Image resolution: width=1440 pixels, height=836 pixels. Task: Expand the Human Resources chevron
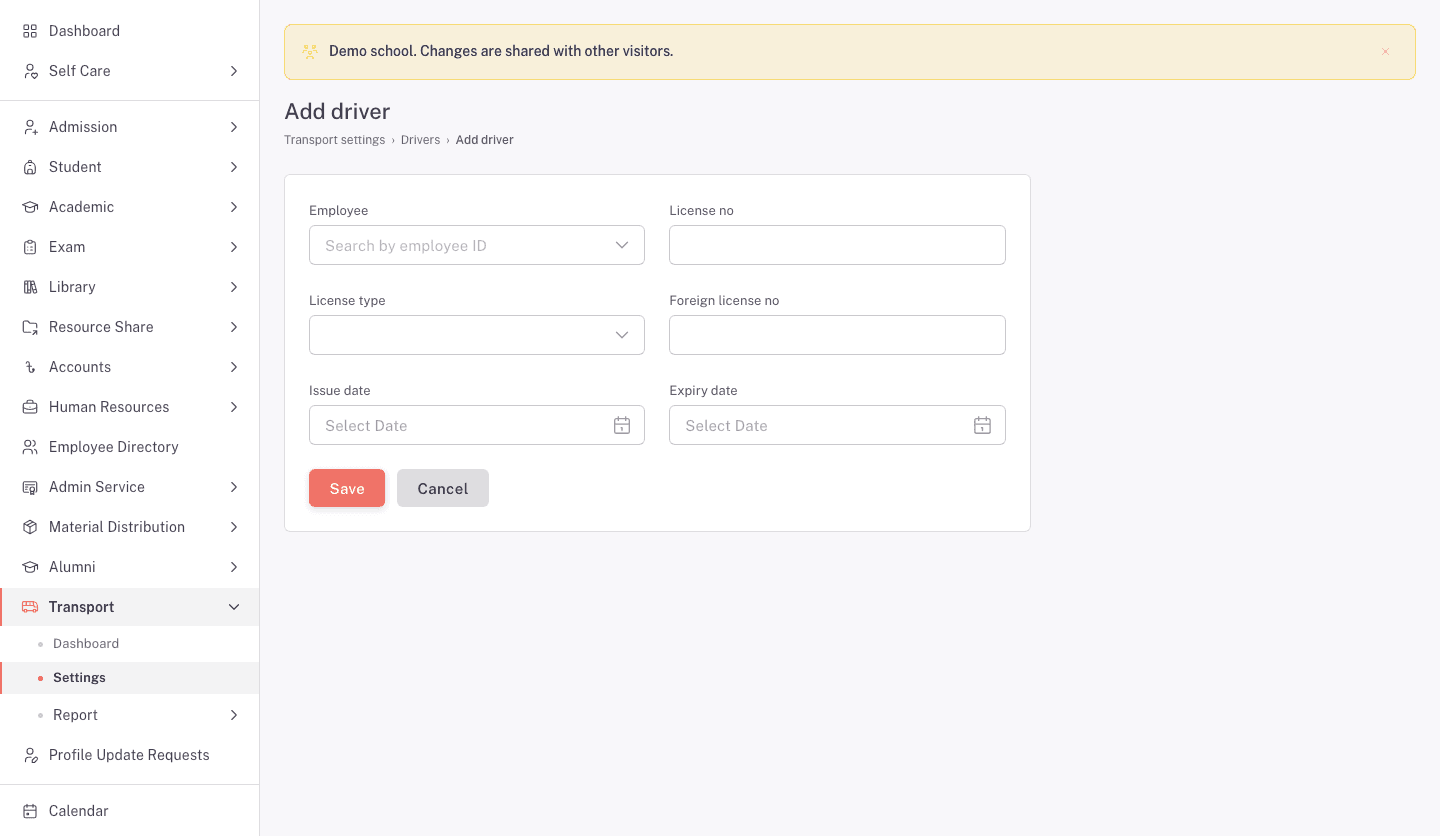tap(234, 407)
